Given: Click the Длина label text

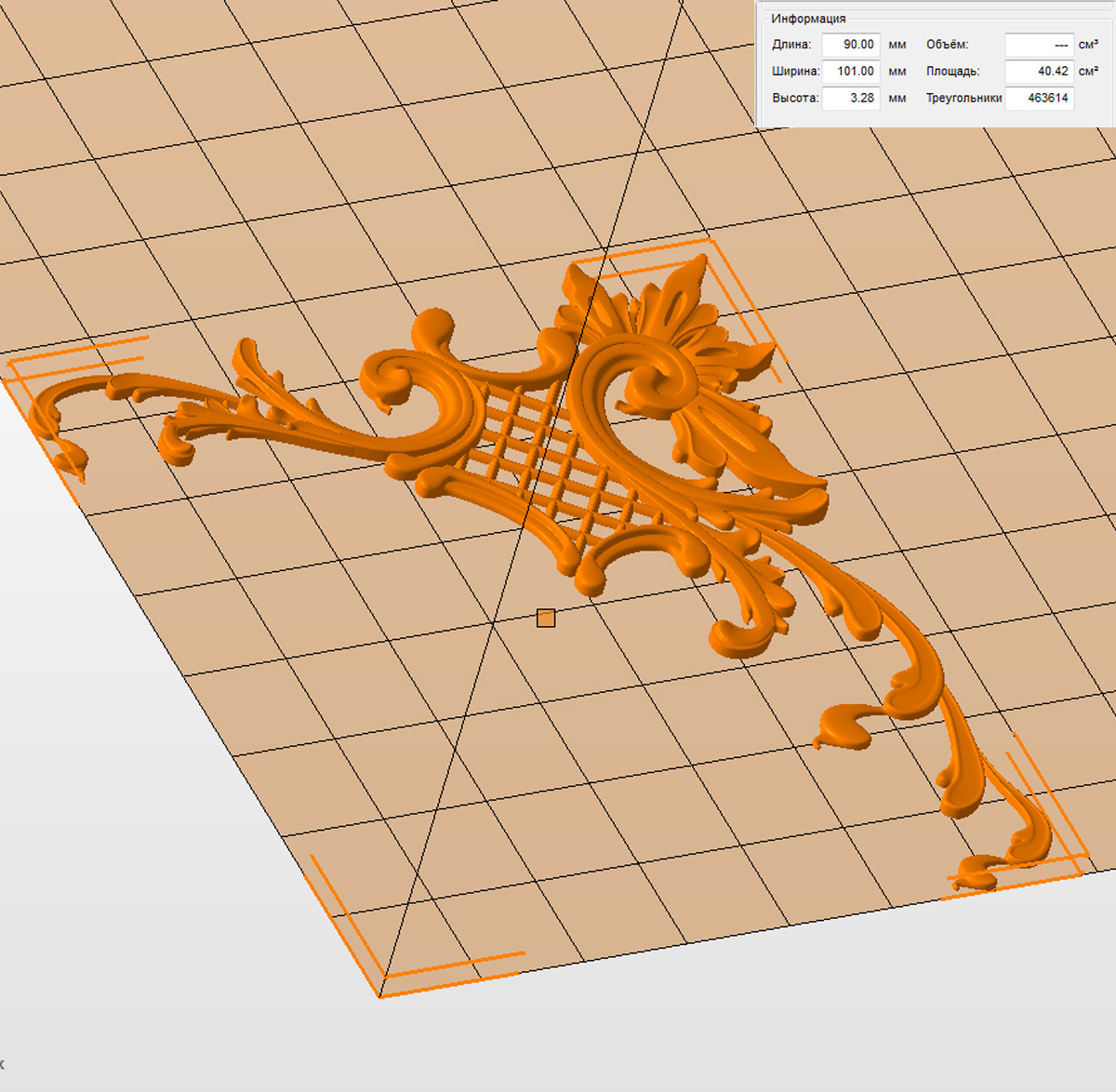Looking at the screenshot, I should [790, 45].
